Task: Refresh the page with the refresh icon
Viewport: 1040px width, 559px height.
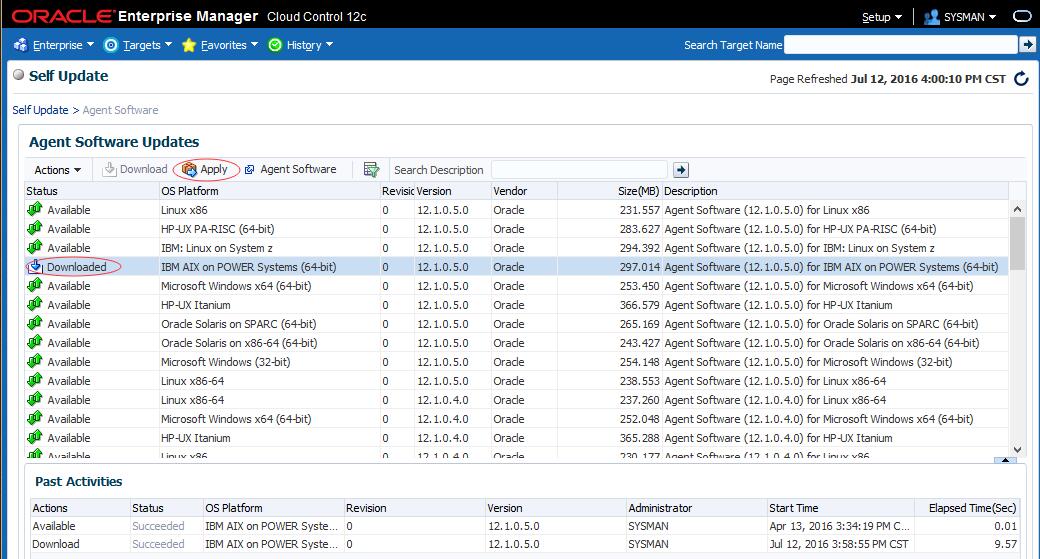Action: (1021, 79)
